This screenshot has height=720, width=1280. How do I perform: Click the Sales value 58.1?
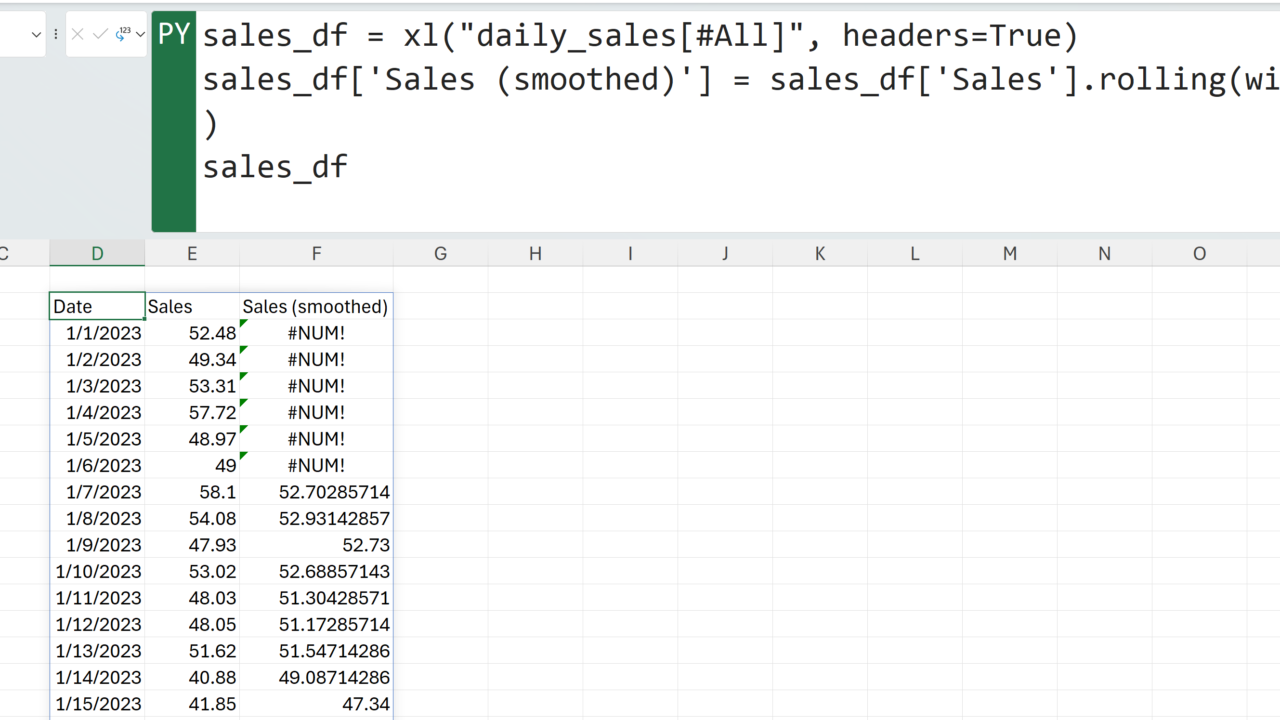192,492
